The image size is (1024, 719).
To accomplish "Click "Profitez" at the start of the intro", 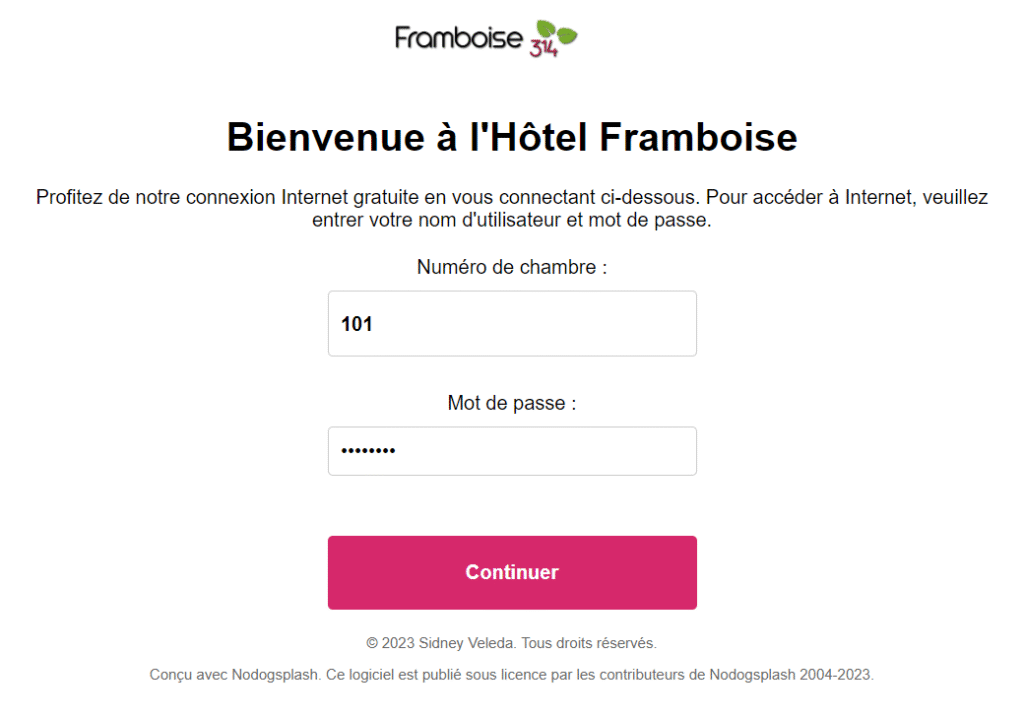I will (x=69, y=197).
